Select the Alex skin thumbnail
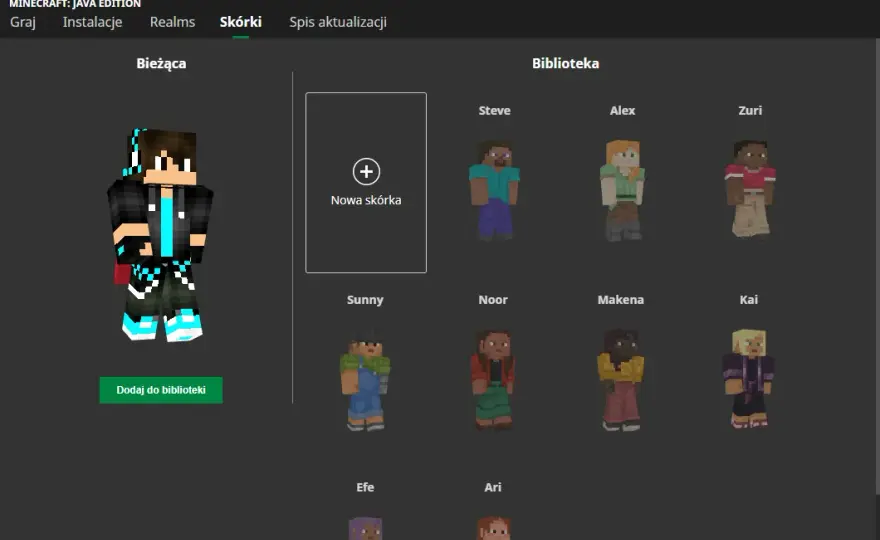This screenshot has height=540, width=880. click(622, 190)
